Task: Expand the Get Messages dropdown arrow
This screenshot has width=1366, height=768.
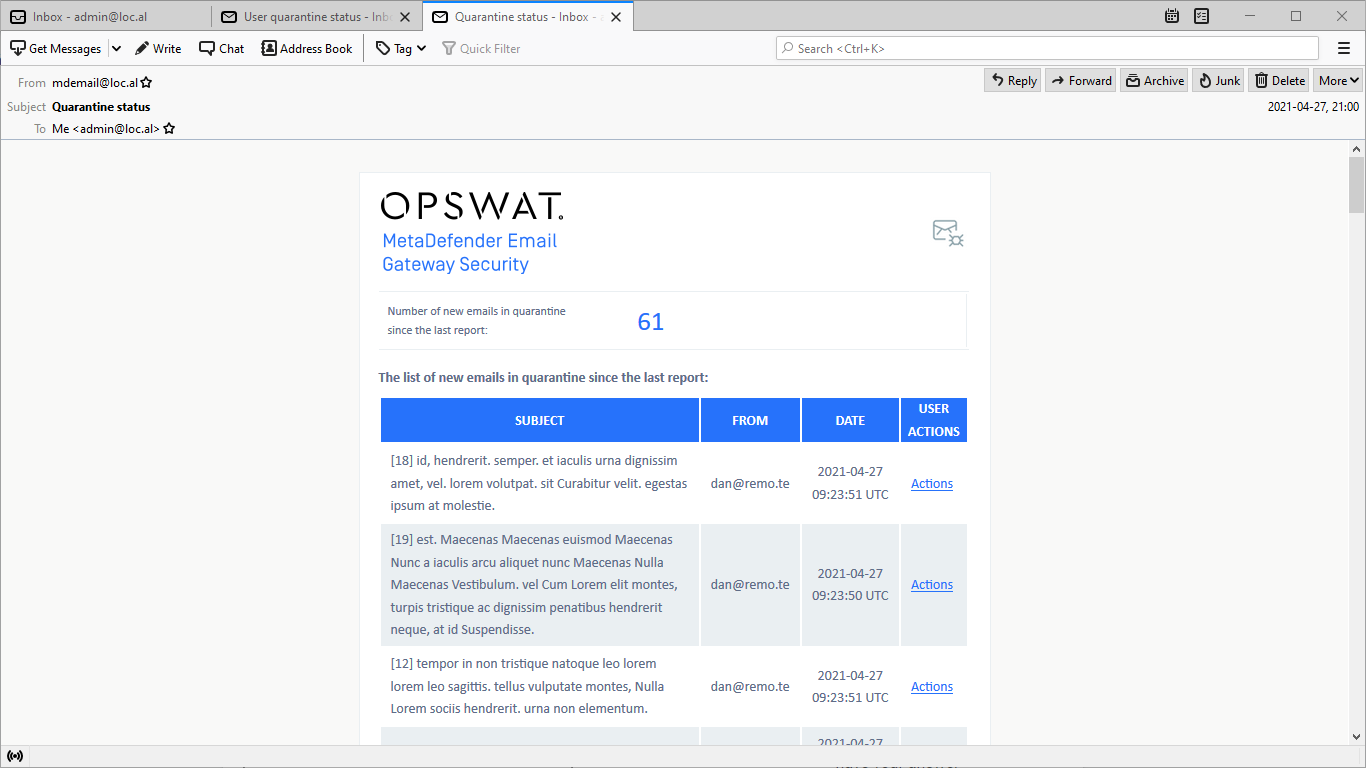Action: 116,48
